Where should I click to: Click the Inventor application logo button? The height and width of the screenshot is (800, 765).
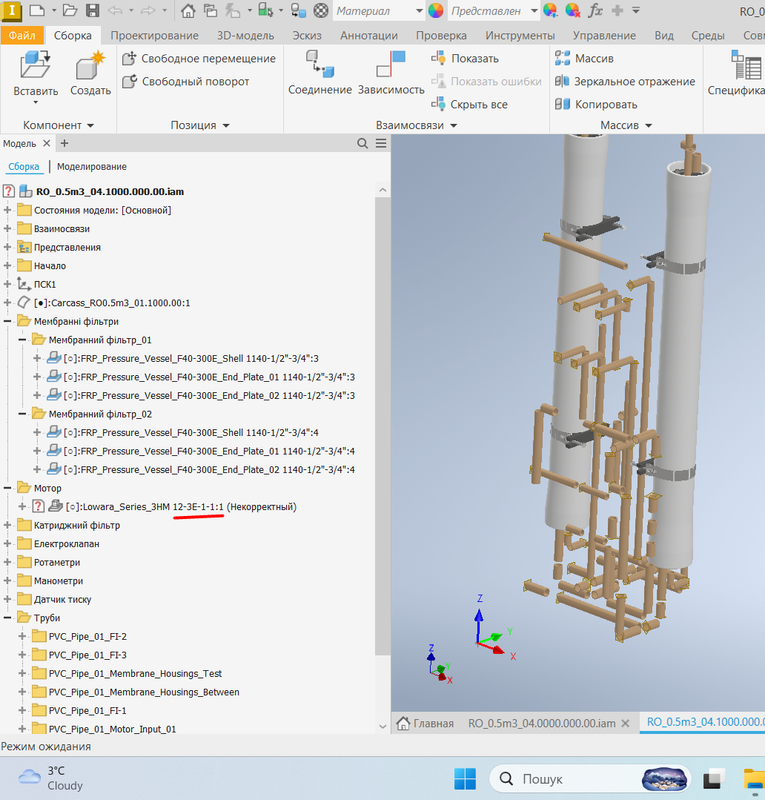pyautogui.click(x=11, y=10)
